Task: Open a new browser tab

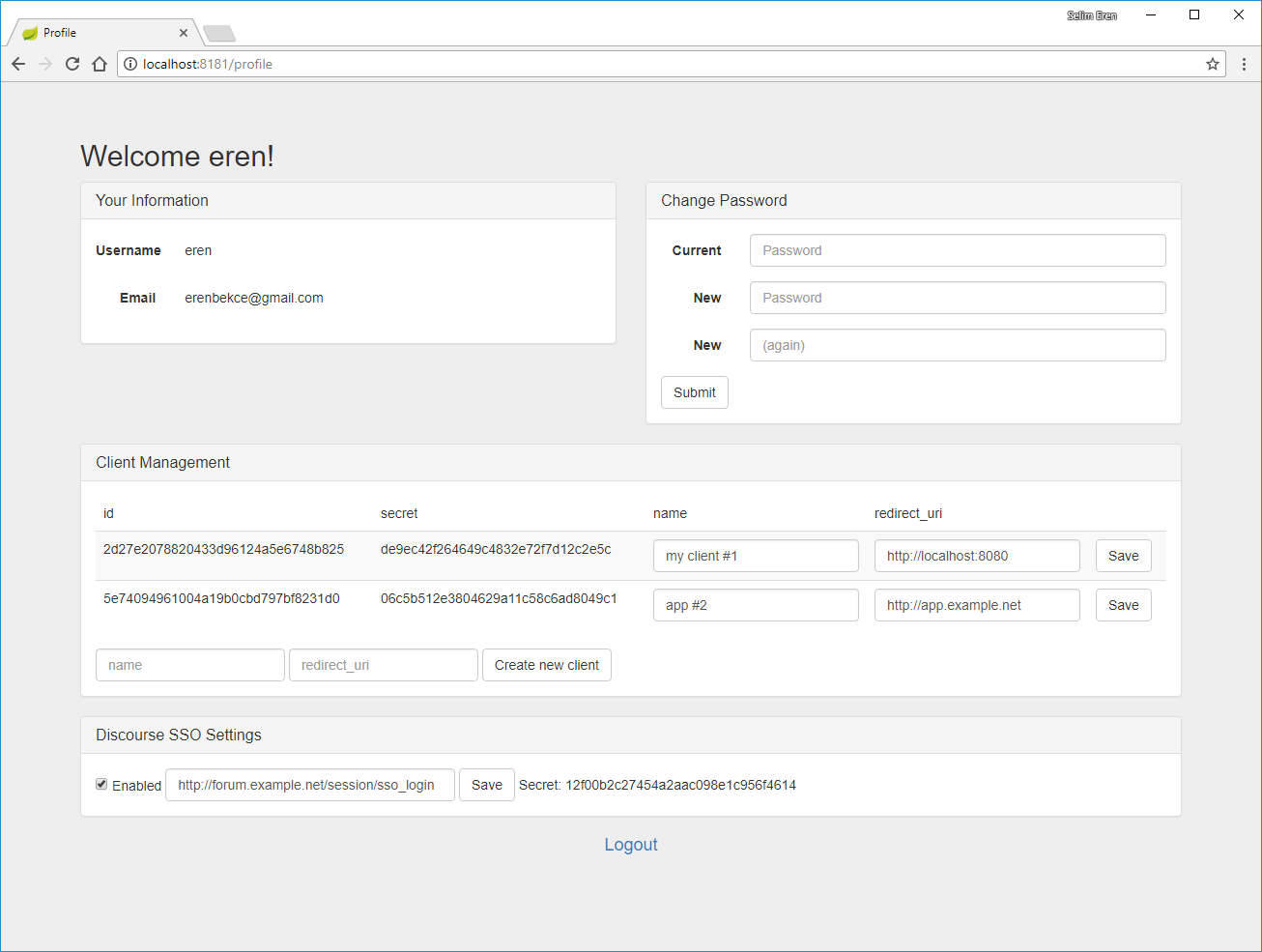Action: point(219,34)
